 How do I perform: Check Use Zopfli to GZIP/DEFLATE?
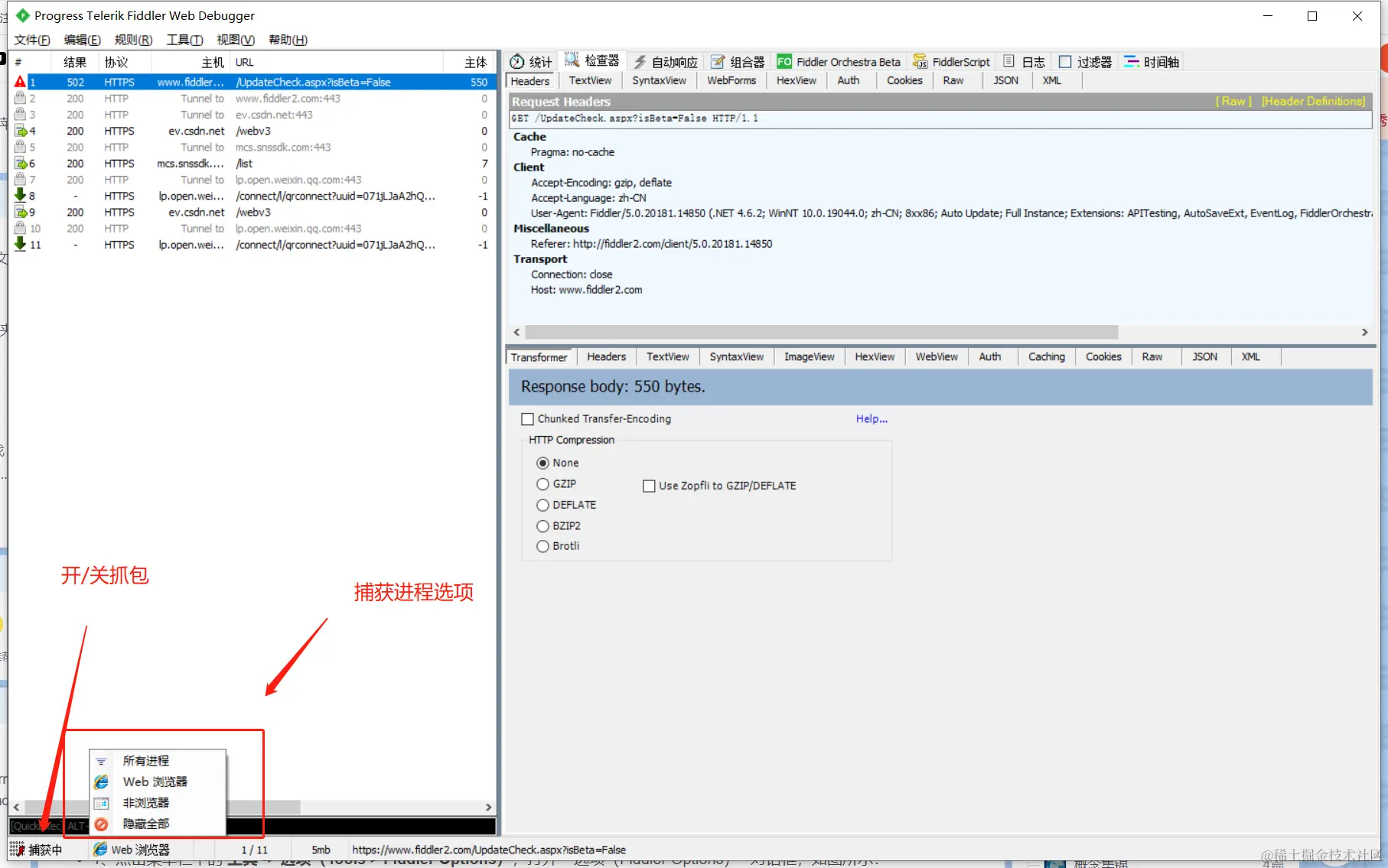tap(649, 486)
